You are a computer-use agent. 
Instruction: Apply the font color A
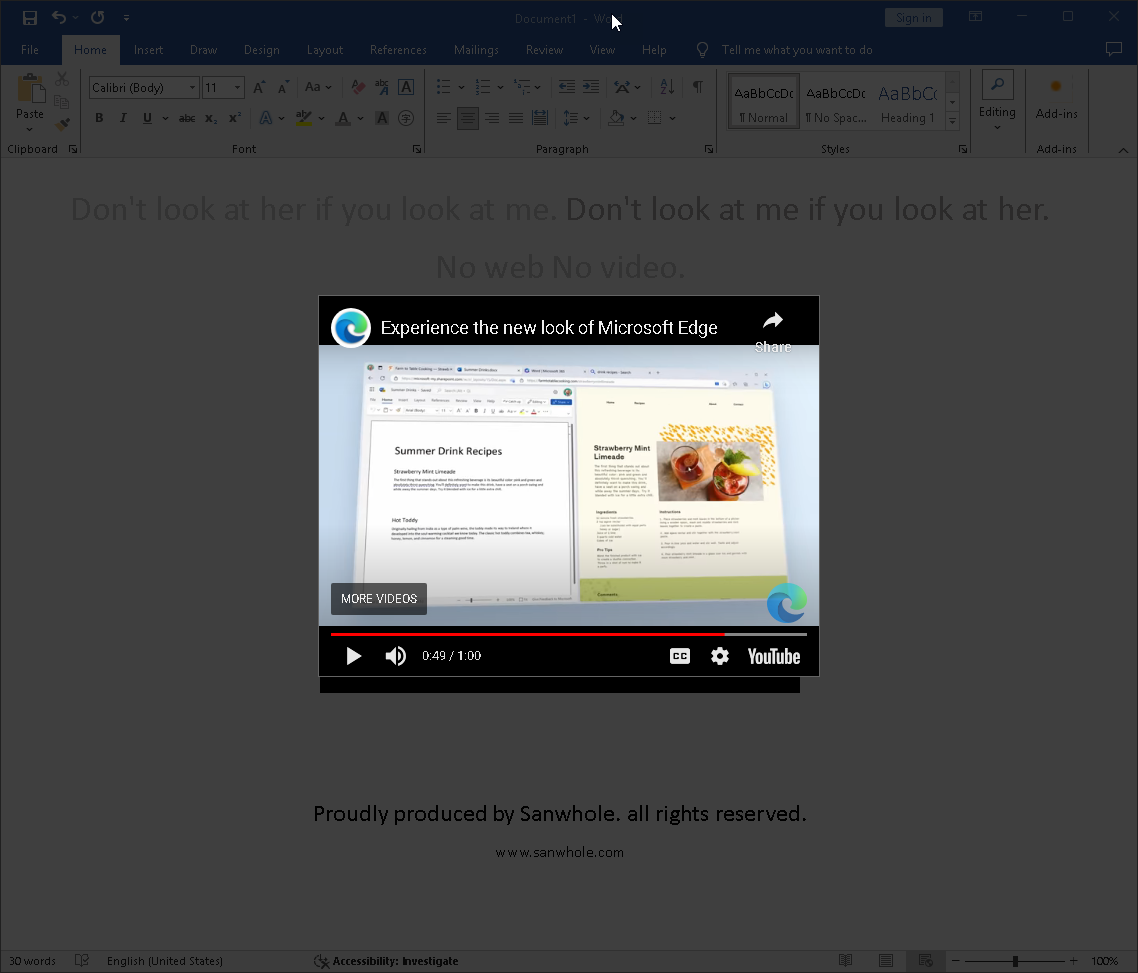click(343, 118)
